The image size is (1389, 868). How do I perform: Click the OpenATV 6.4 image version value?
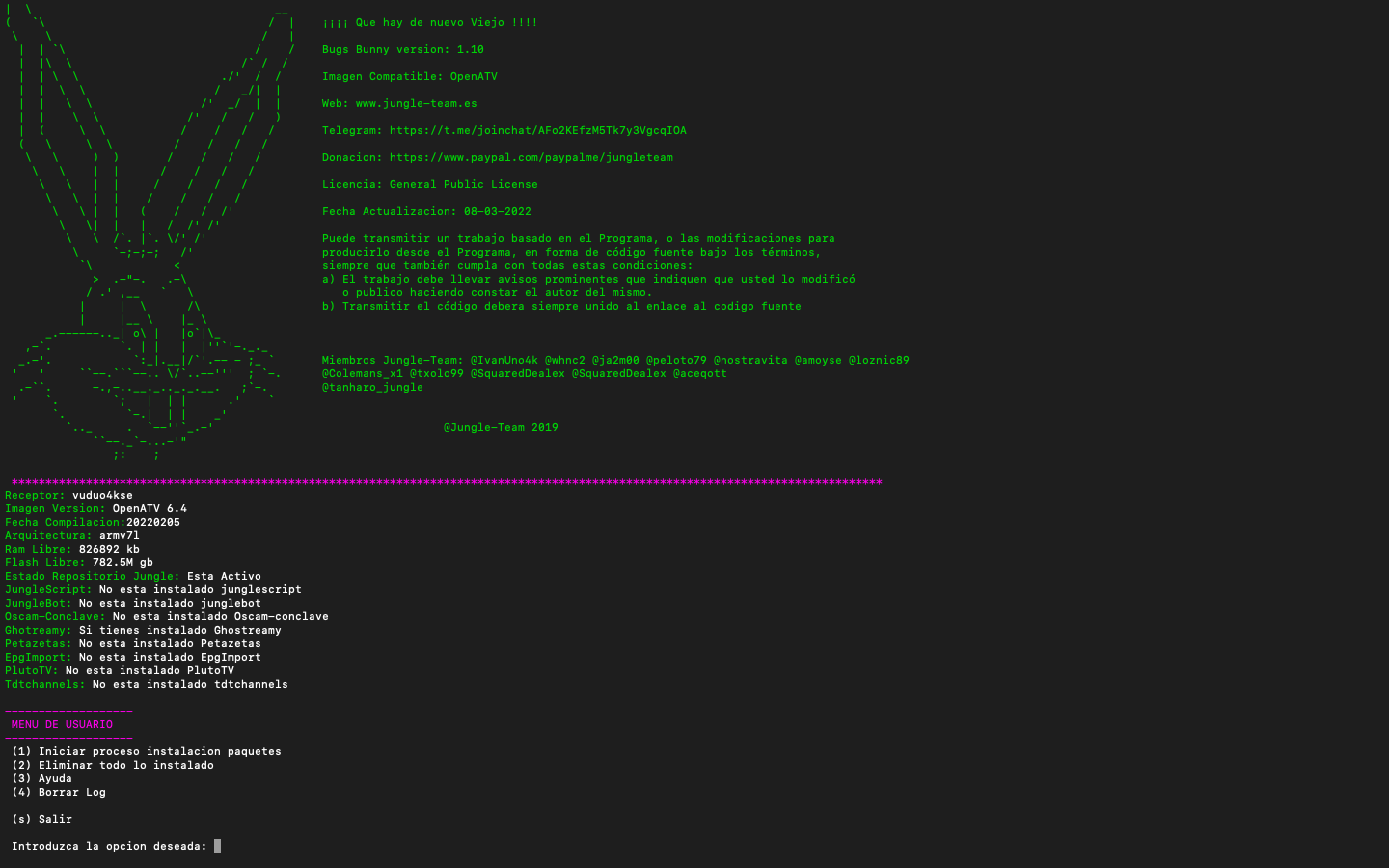click(x=150, y=508)
